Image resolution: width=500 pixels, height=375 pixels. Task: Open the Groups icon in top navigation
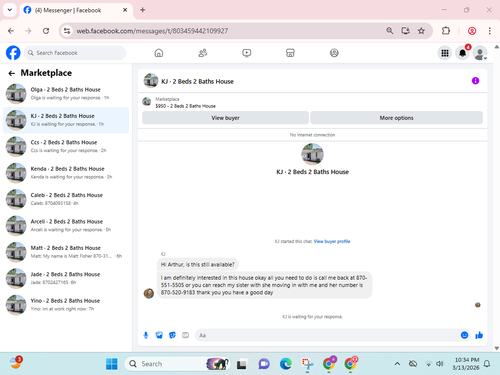tap(334, 53)
